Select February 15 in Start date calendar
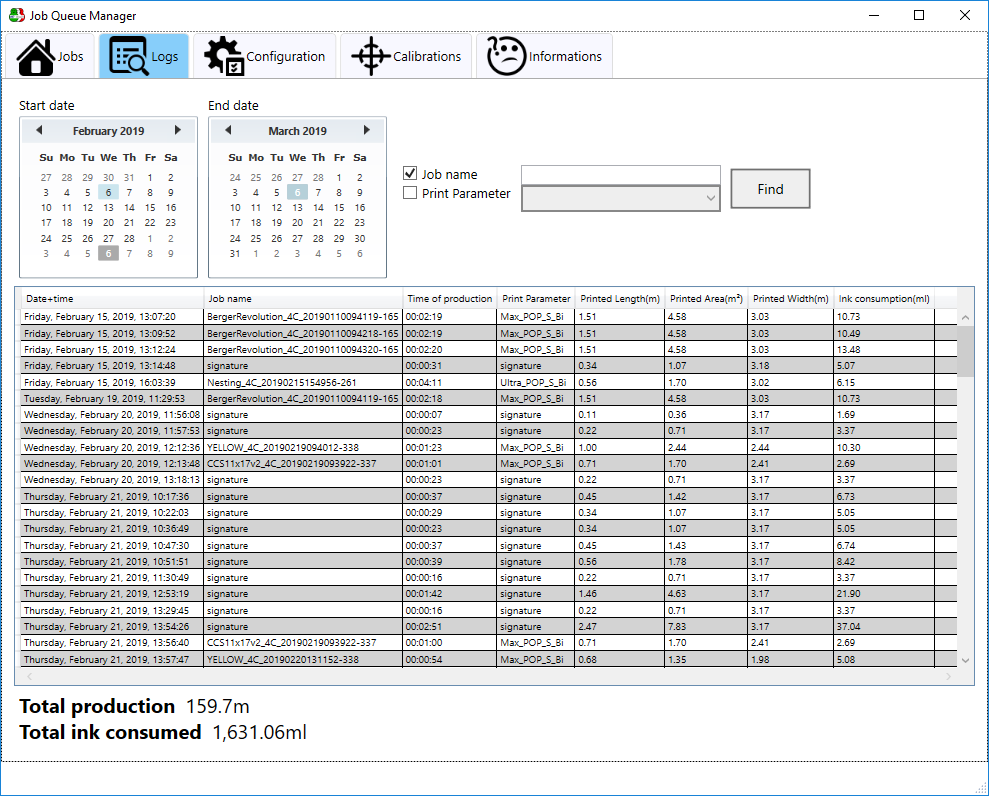 click(150, 208)
